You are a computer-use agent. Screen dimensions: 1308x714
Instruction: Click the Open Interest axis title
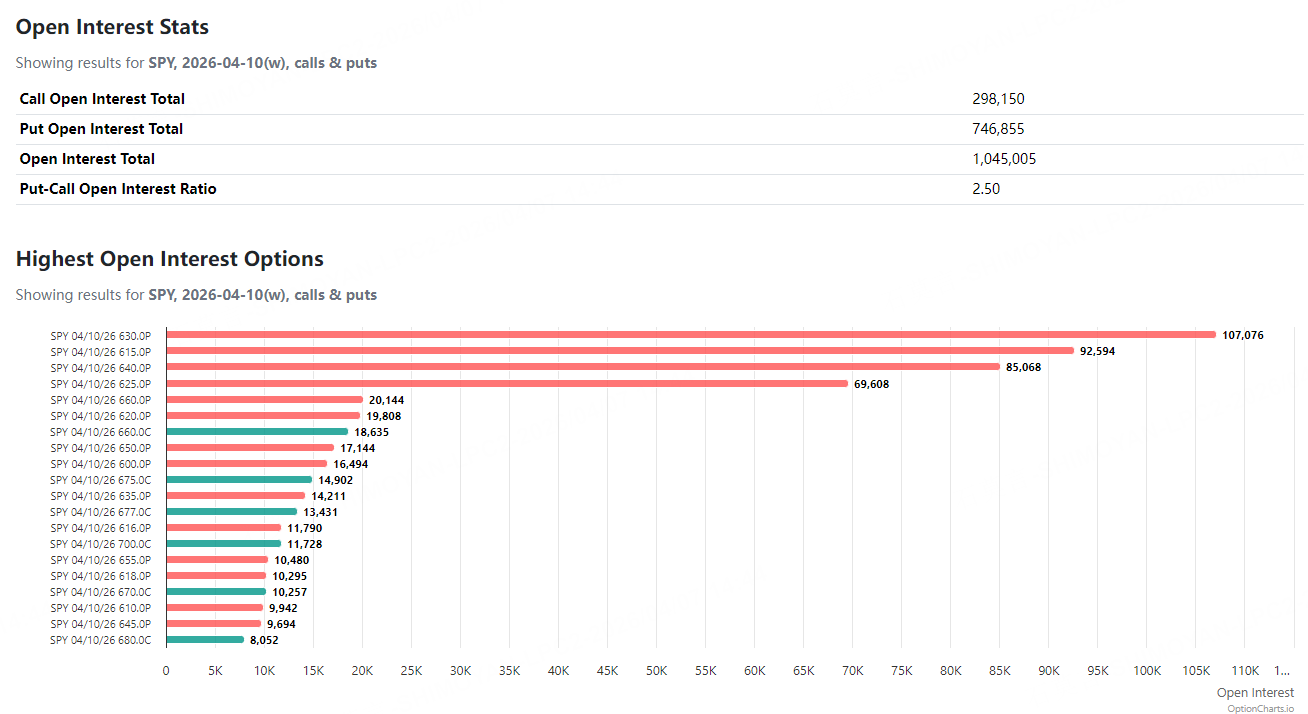(1255, 693)
